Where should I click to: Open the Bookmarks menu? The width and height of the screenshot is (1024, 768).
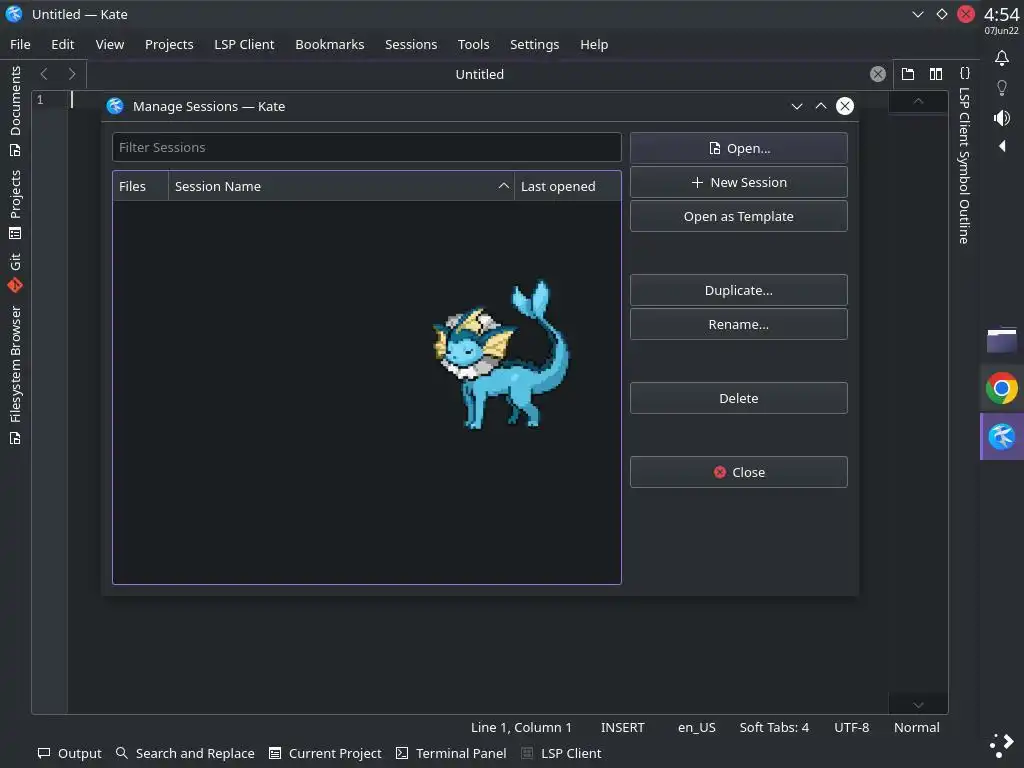(x=330, y=44)
